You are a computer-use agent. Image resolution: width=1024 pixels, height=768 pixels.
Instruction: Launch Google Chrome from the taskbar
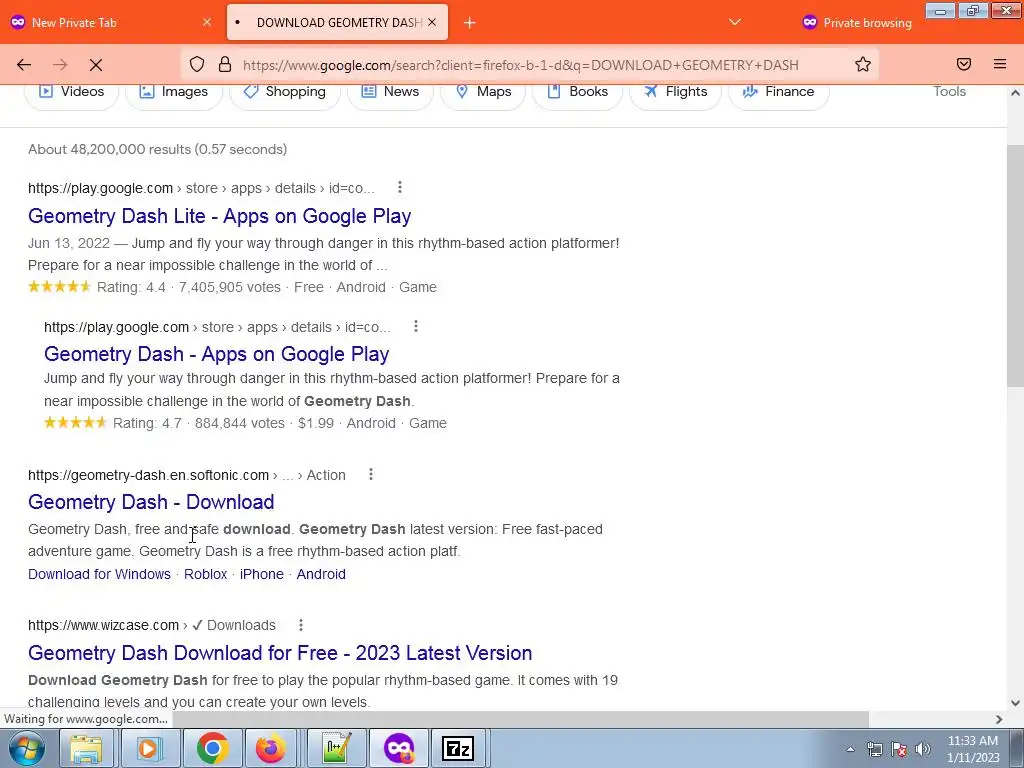pyautogui.click(x=212, y=748)
